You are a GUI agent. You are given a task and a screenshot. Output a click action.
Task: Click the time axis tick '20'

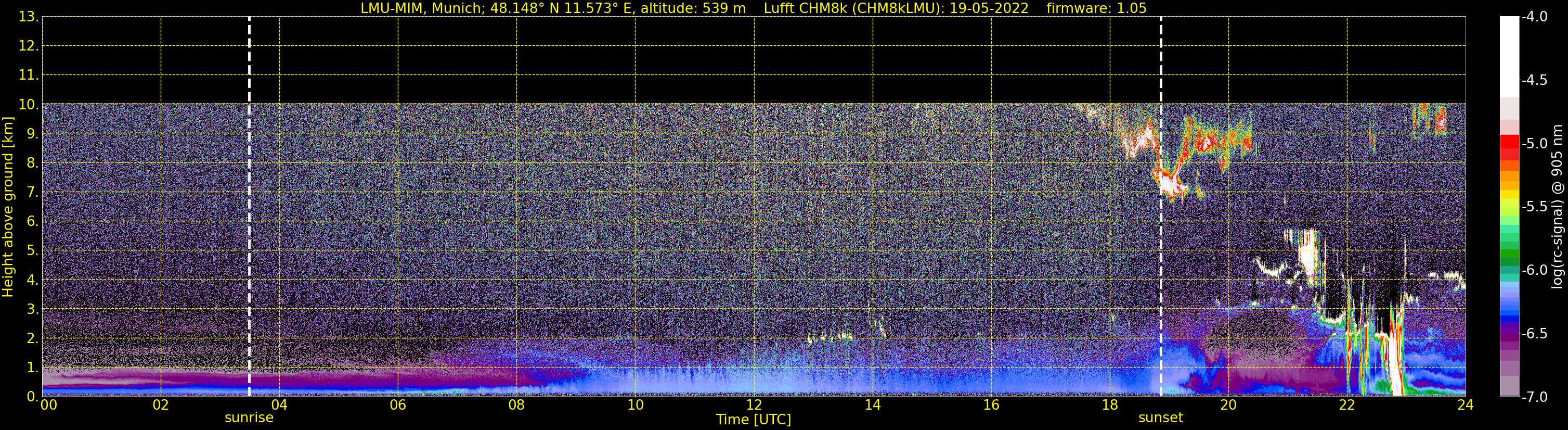pos(1228,405)
